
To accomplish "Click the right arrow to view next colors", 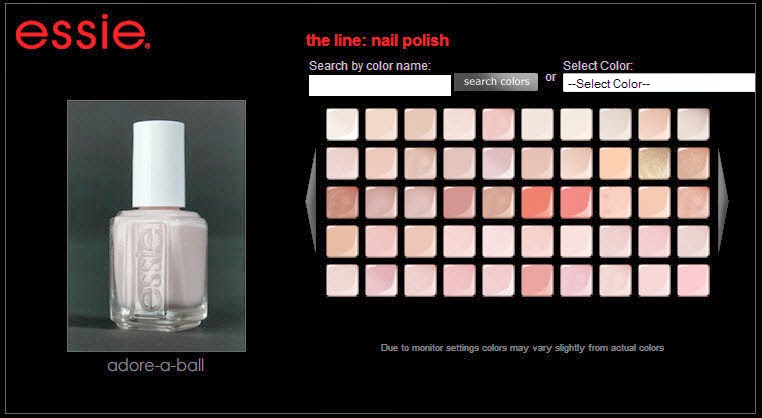I will tap(724, 201).
